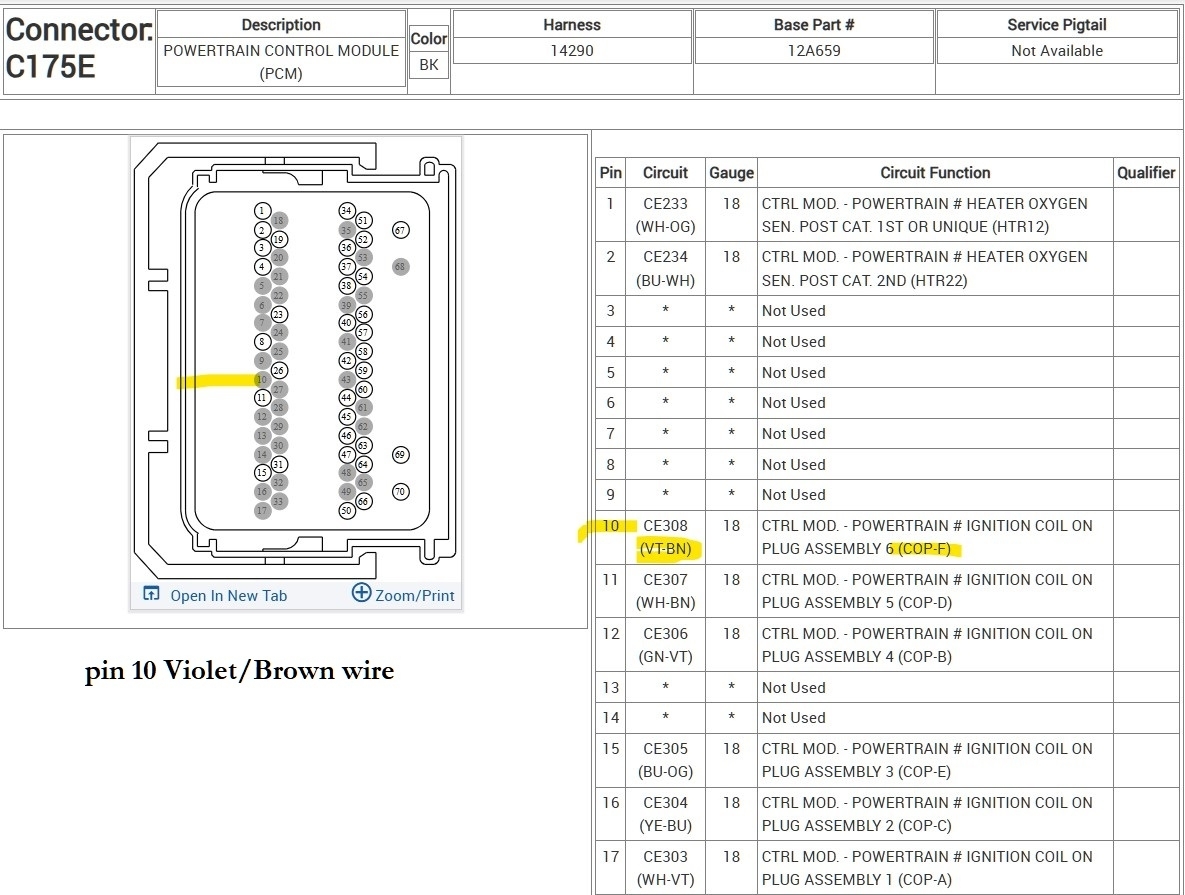Click the COP-A ignition coil function text
The width and height of the screenshot is (1185, 895).
pos(927,868)
